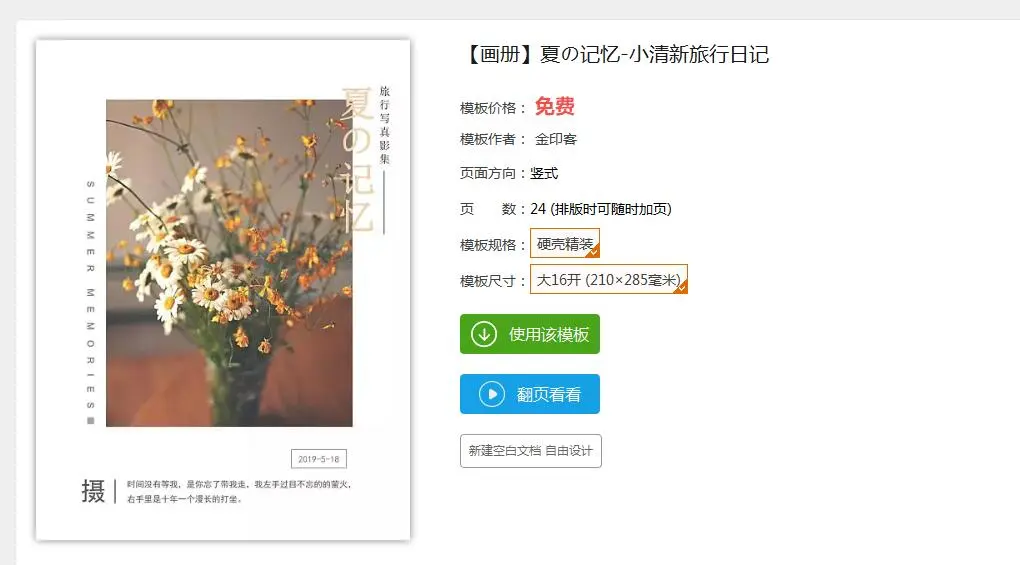Click the 使用该模板 button
The width and height of the screenshot is (1020, 565).
tap(530, 334)
